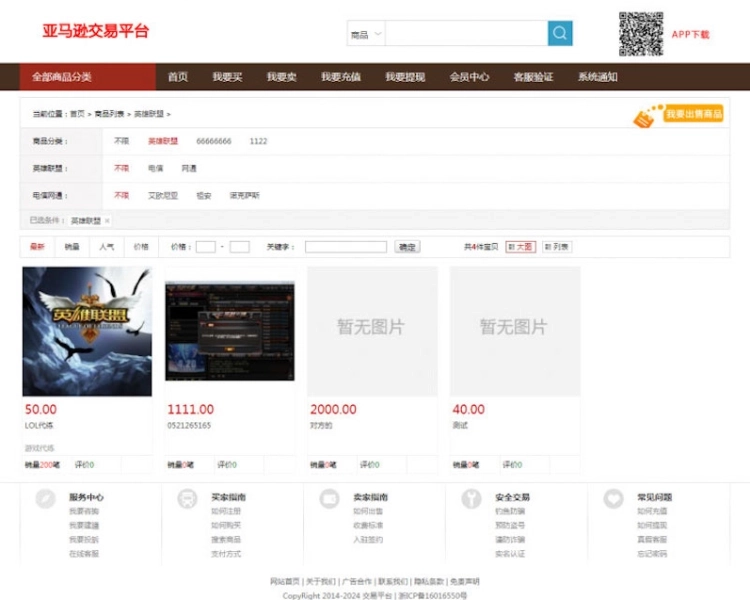
Task: Open the placeholder thumbnail priced 2000.00
Action: tap(372, 332)
